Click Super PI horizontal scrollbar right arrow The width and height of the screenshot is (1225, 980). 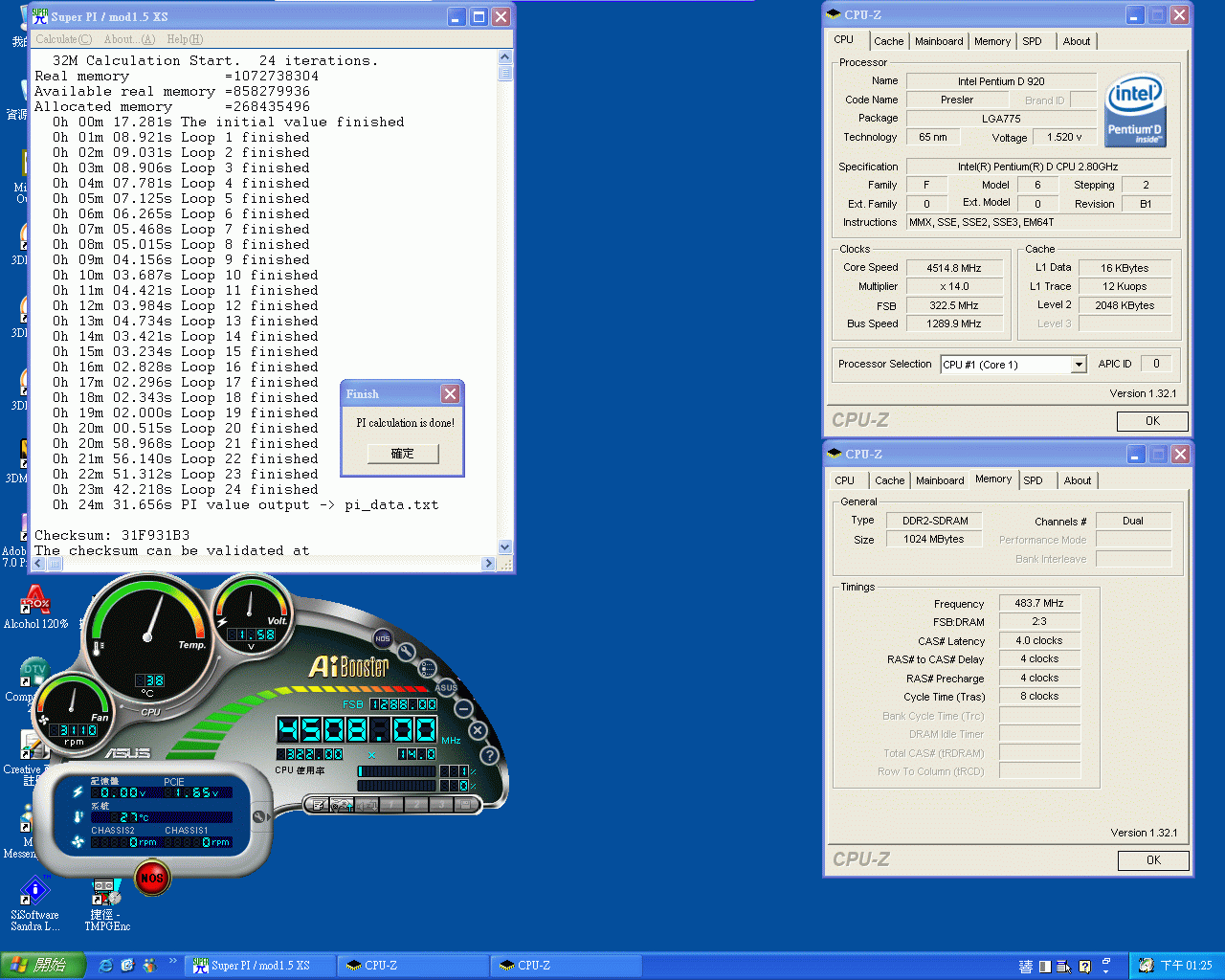pos(489,564)
